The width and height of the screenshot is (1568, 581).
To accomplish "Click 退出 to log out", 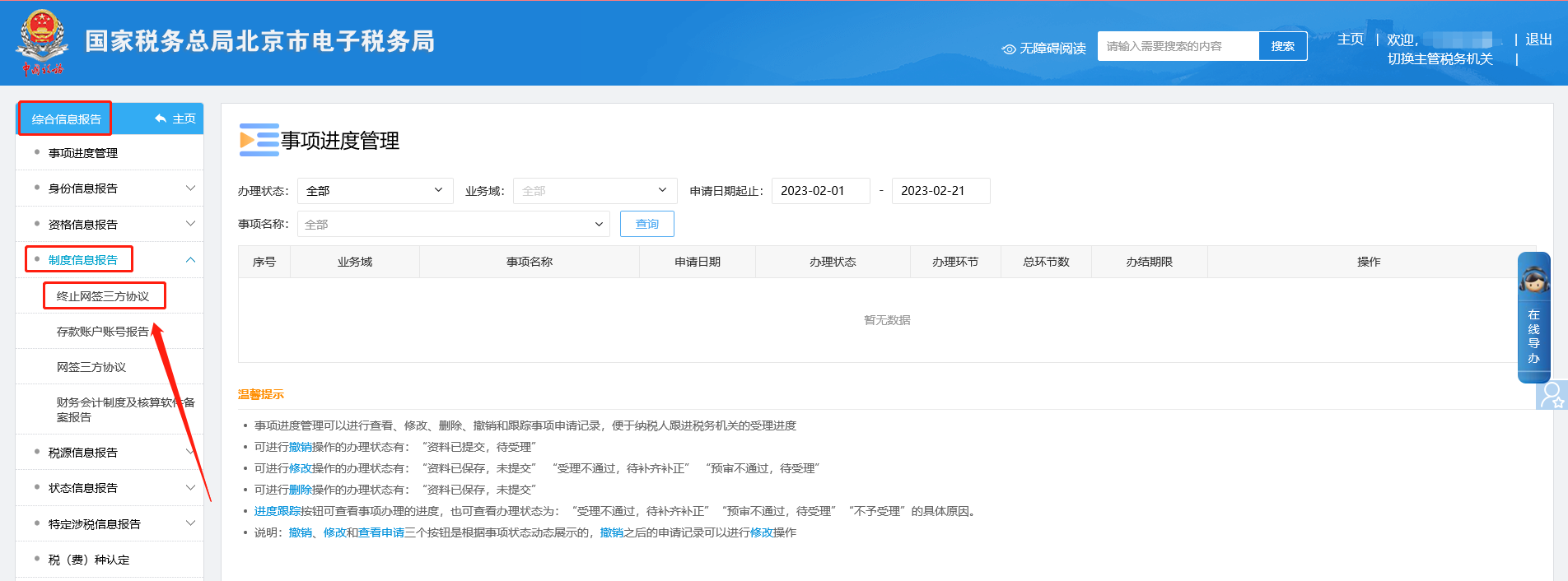I will pos(1538,40).
